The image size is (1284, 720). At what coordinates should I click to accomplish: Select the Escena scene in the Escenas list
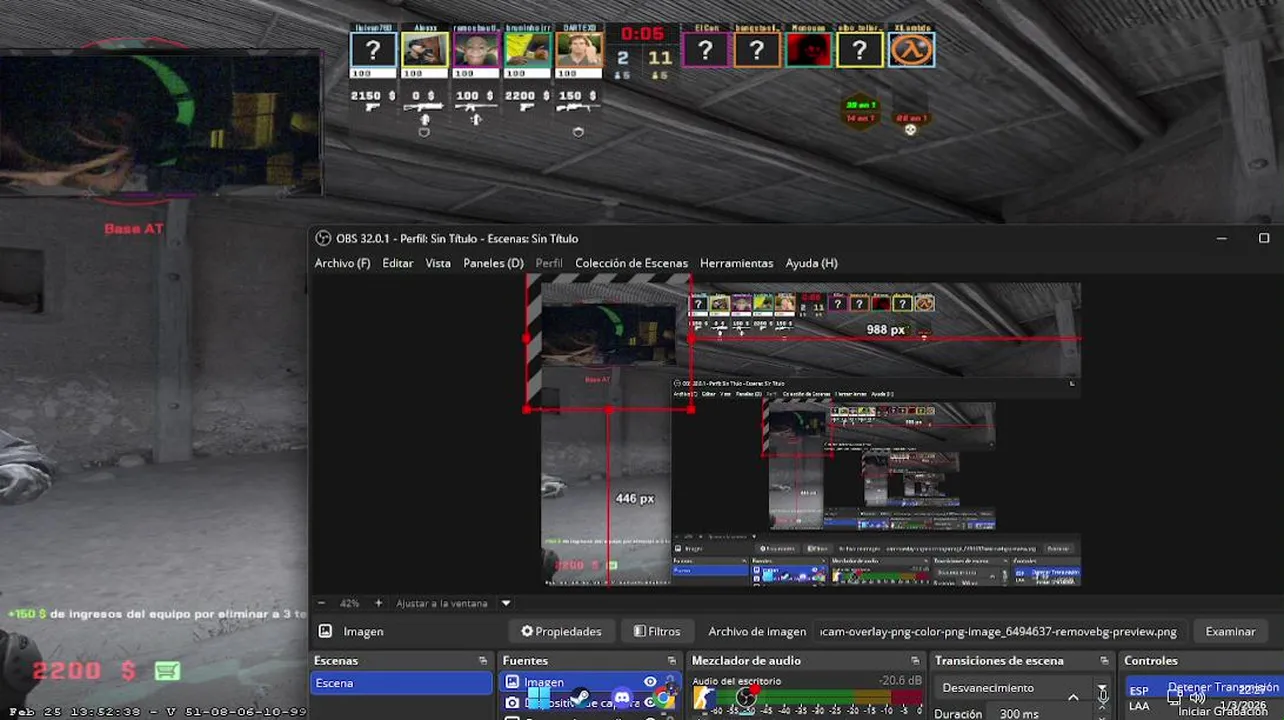tap(400, 683)
